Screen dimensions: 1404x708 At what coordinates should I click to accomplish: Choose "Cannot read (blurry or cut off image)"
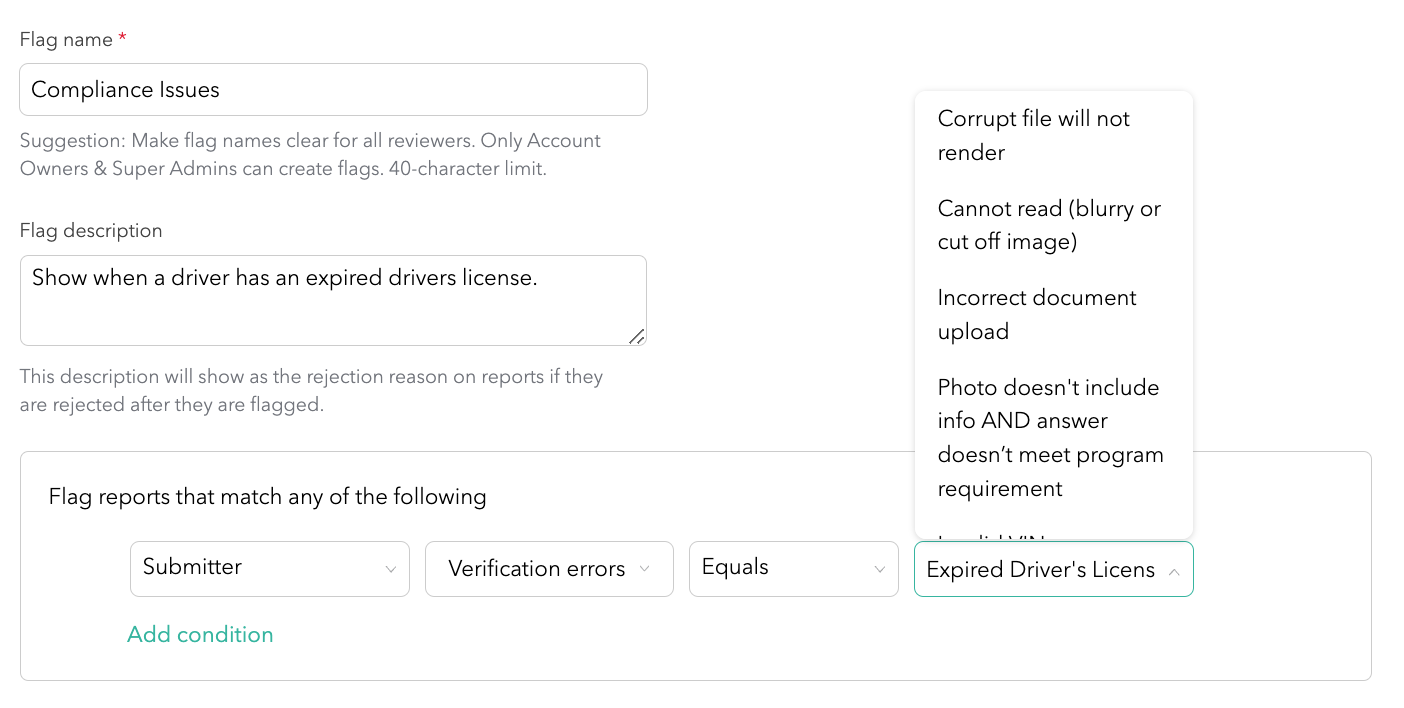(1049, 225)
